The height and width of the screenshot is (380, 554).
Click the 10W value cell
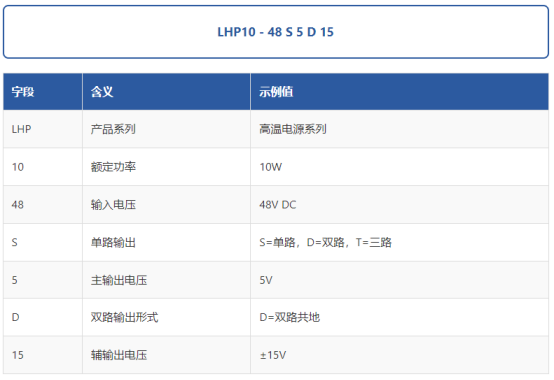click(x=400, y=167)
